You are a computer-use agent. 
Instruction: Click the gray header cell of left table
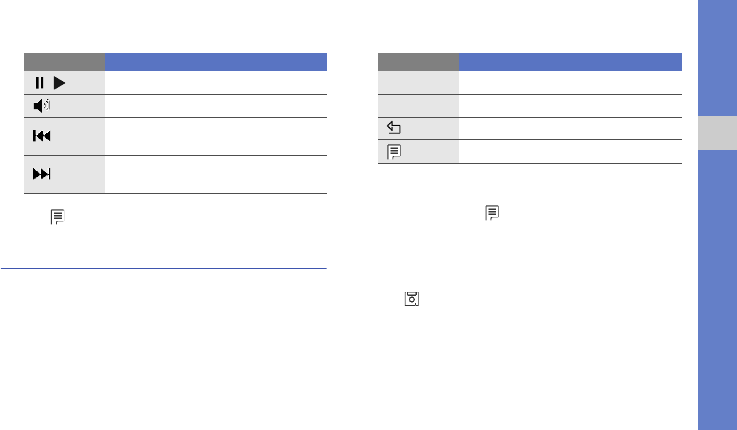(x=65, y=61)
